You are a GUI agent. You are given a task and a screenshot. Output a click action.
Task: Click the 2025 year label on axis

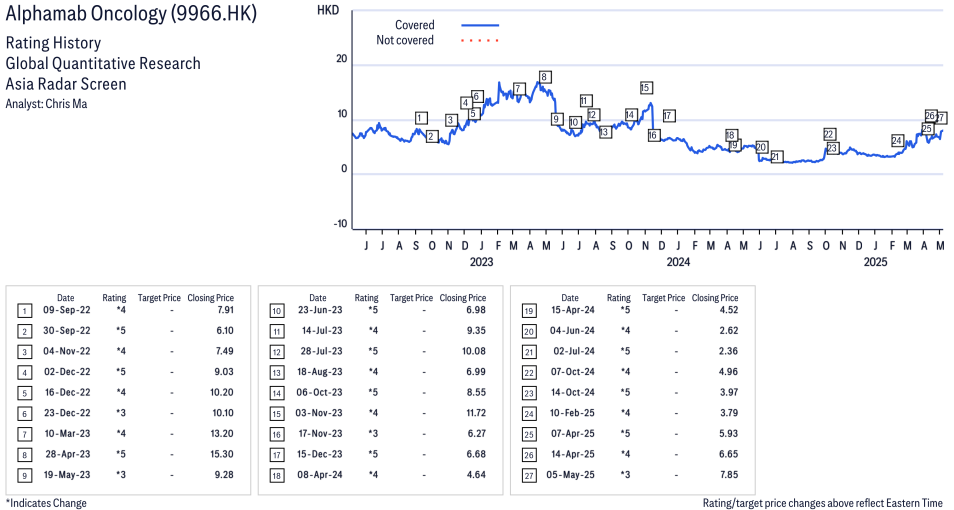pos(876,262)
